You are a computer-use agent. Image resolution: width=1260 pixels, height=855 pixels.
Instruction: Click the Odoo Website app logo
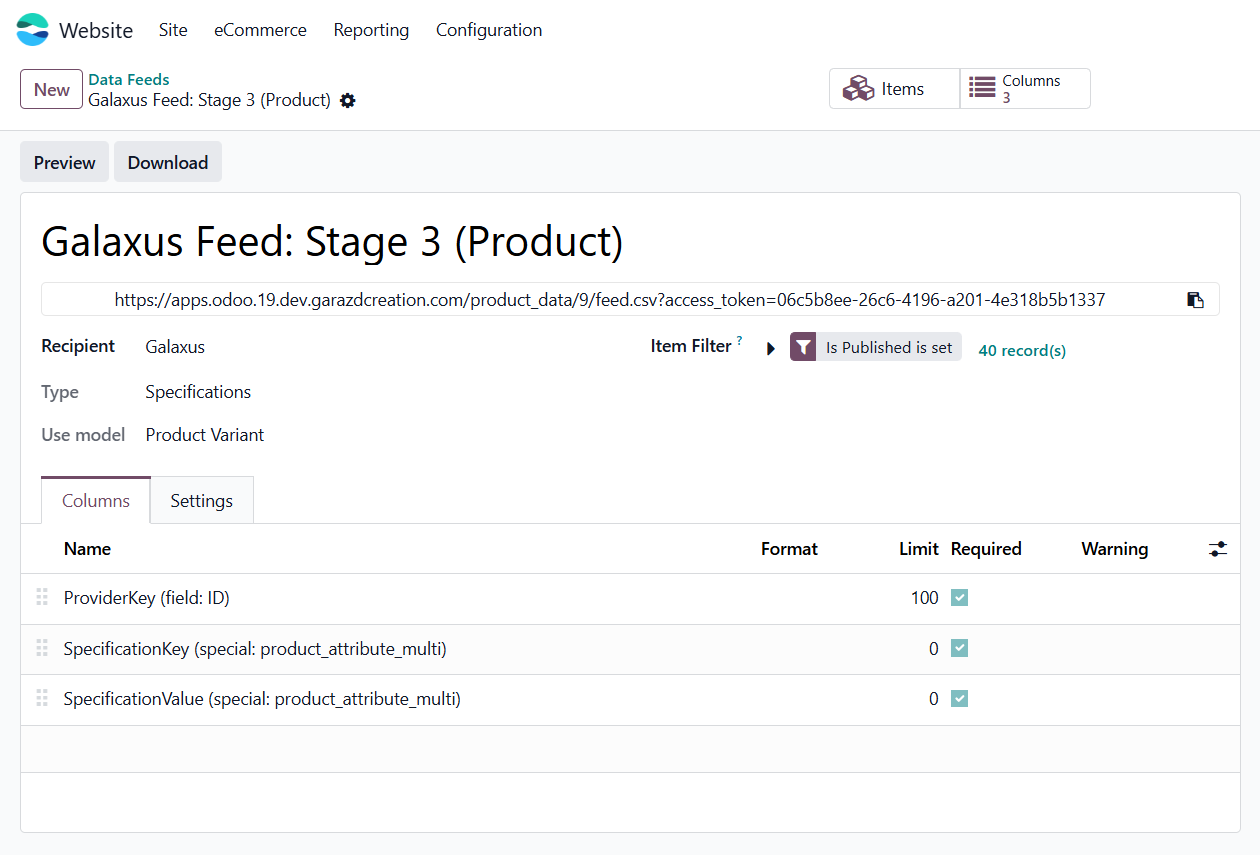click(x=32, y=30)
